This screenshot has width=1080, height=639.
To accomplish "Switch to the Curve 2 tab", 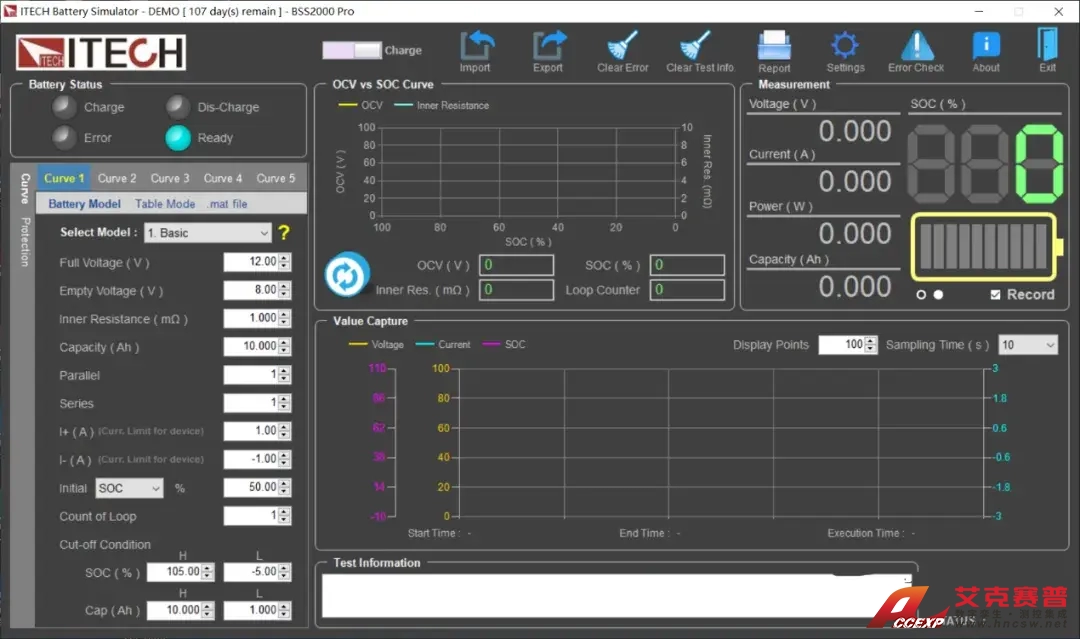I will point(117,178).
